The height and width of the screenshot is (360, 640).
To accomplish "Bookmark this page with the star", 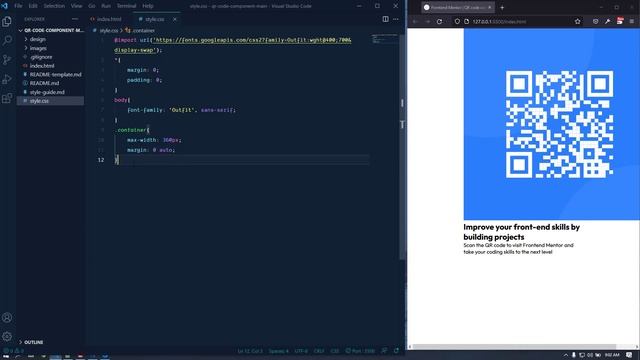I will click(x=577, y=22).
